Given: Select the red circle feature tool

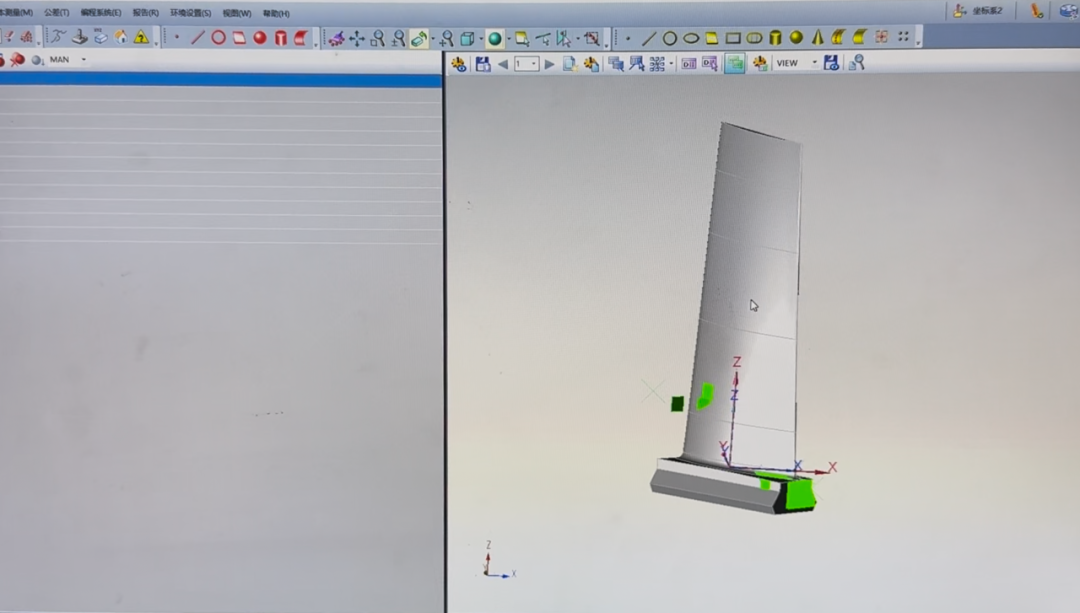Looking at the screenshot, I should [218, 38].
